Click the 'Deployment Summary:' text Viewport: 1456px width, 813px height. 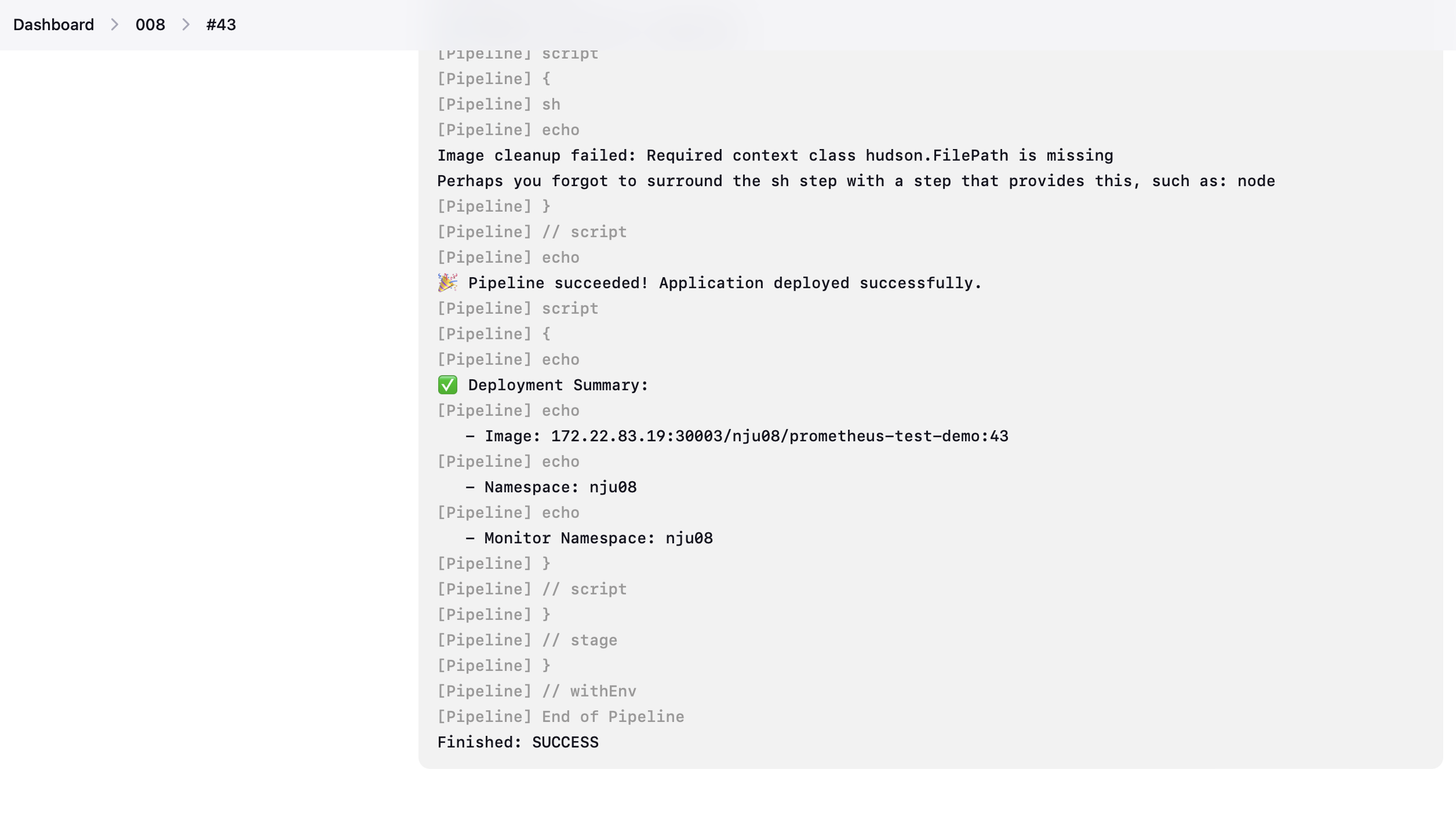558,385
